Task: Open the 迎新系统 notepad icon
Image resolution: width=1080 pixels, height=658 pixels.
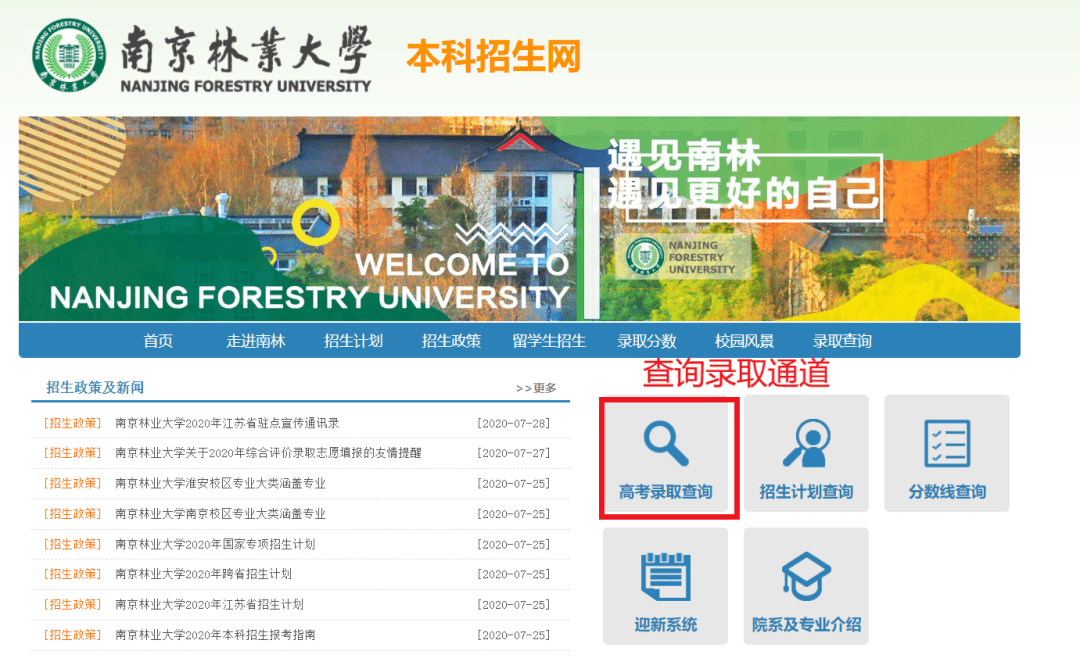Action: [x=665, y=577]
